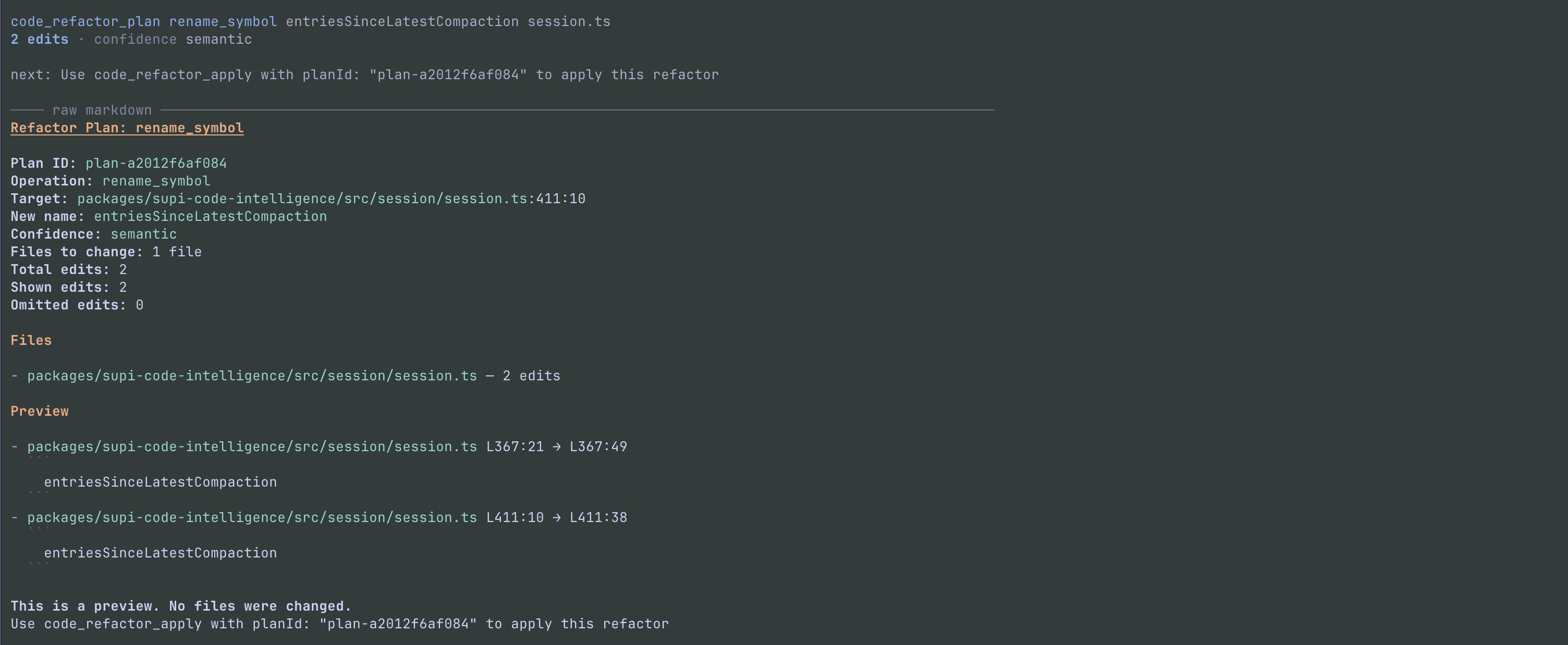The width and height of the screenshot is (1568, 645).
Task: Click the final 'Use code_refactor_apply' instruction line
Action: tap(340, 624)
